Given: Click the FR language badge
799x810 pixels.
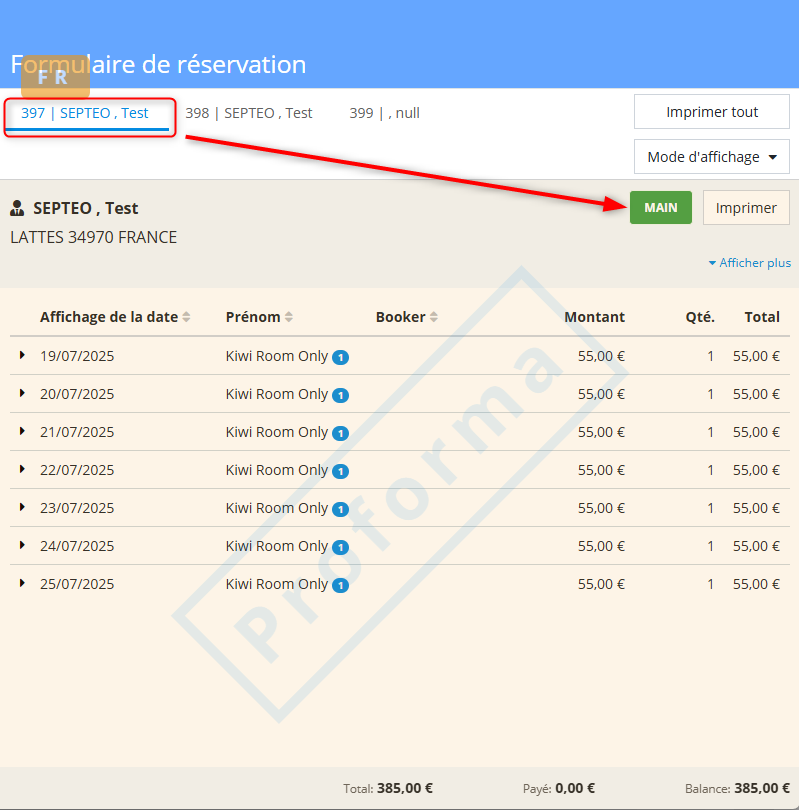Looking at the screenshot, I should point(52,77).
